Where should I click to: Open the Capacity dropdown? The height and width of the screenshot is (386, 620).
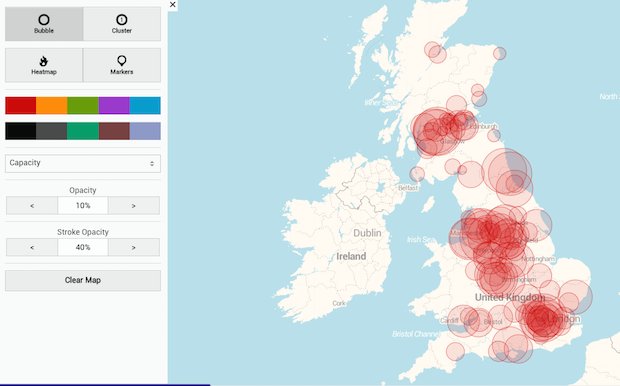point(83,163)
